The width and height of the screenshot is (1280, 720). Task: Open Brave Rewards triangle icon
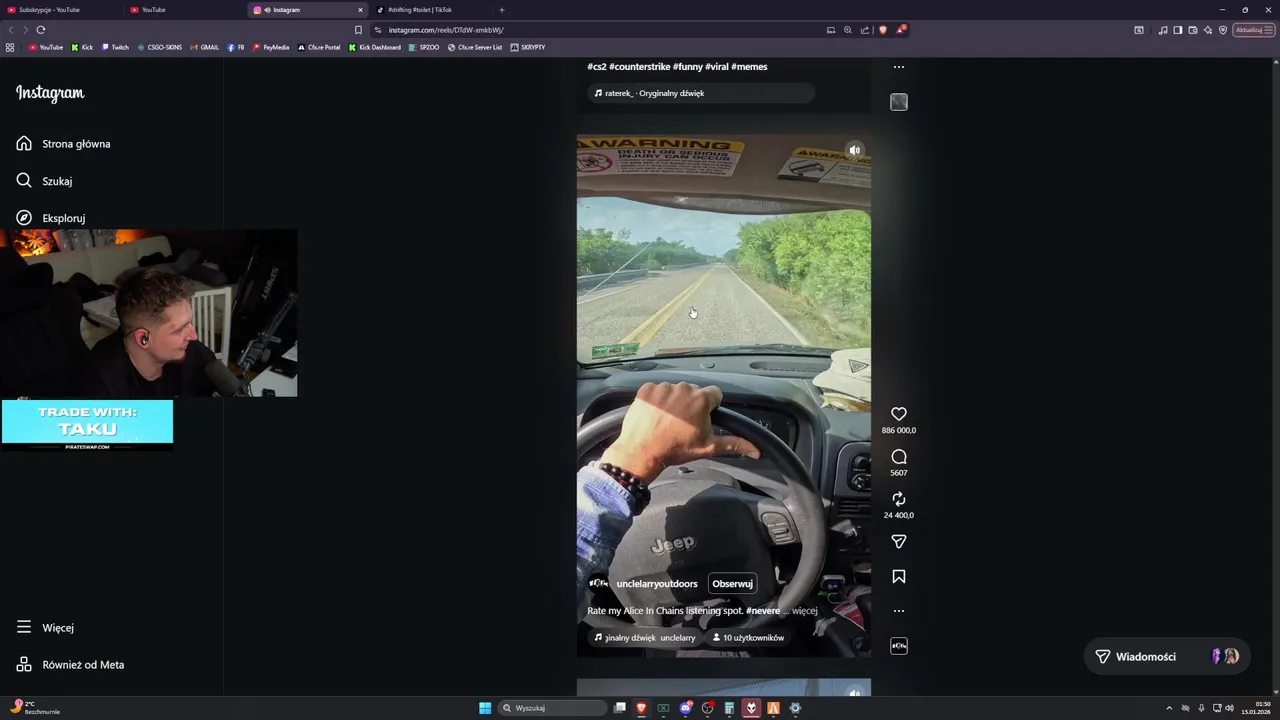(900, 30)
